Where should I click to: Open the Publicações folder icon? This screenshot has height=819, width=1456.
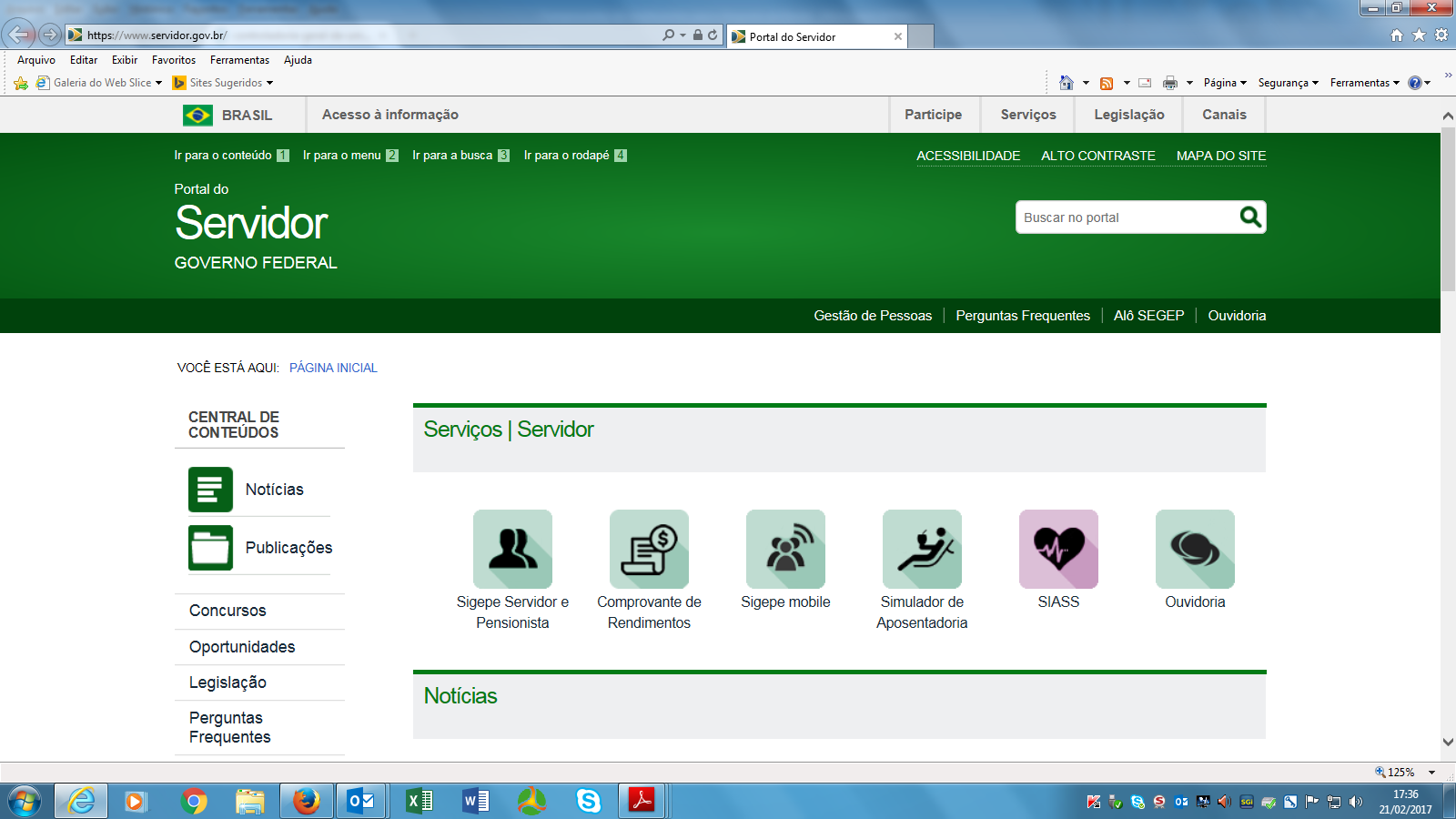210,548
